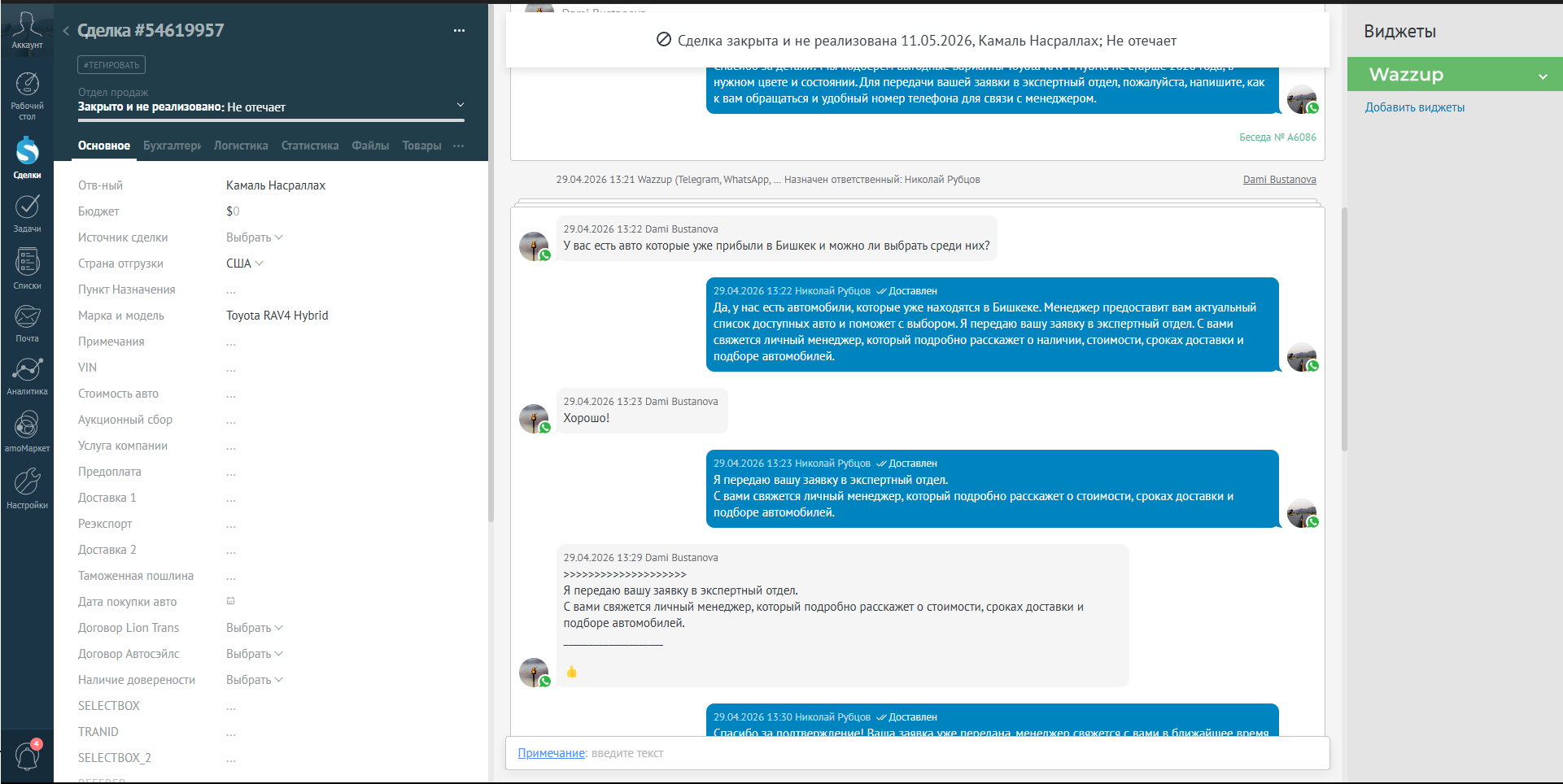Click the empty TRANID field value
The width and height of the screenshot is (1563, 784).
tap(231, 733)
